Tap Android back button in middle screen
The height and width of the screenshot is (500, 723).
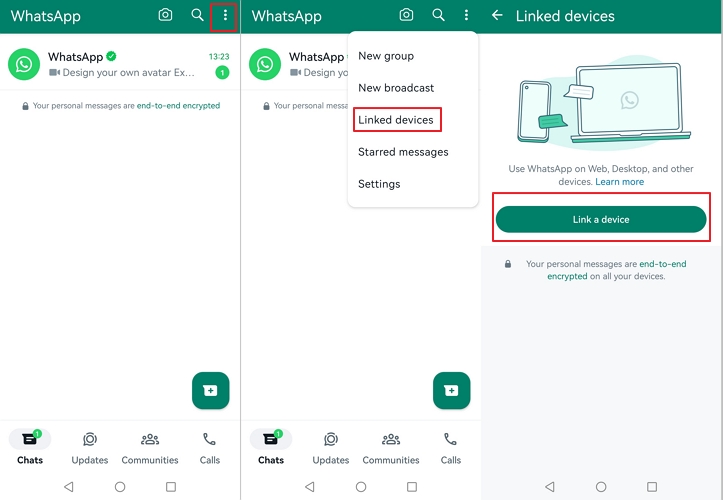(310, 487)
